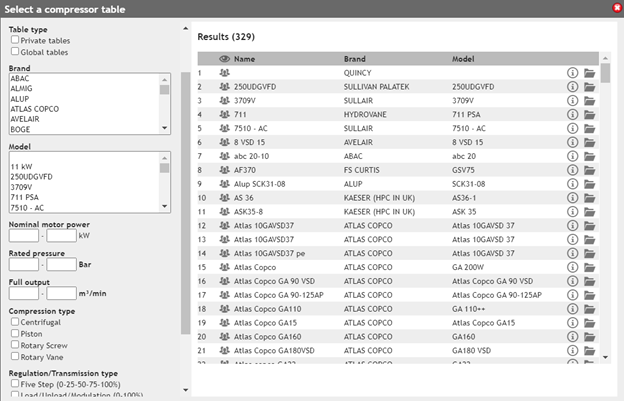This screenshot has width=624, height=401.
Task: Enable the Global tables checkbox
Action: (15, 51)
